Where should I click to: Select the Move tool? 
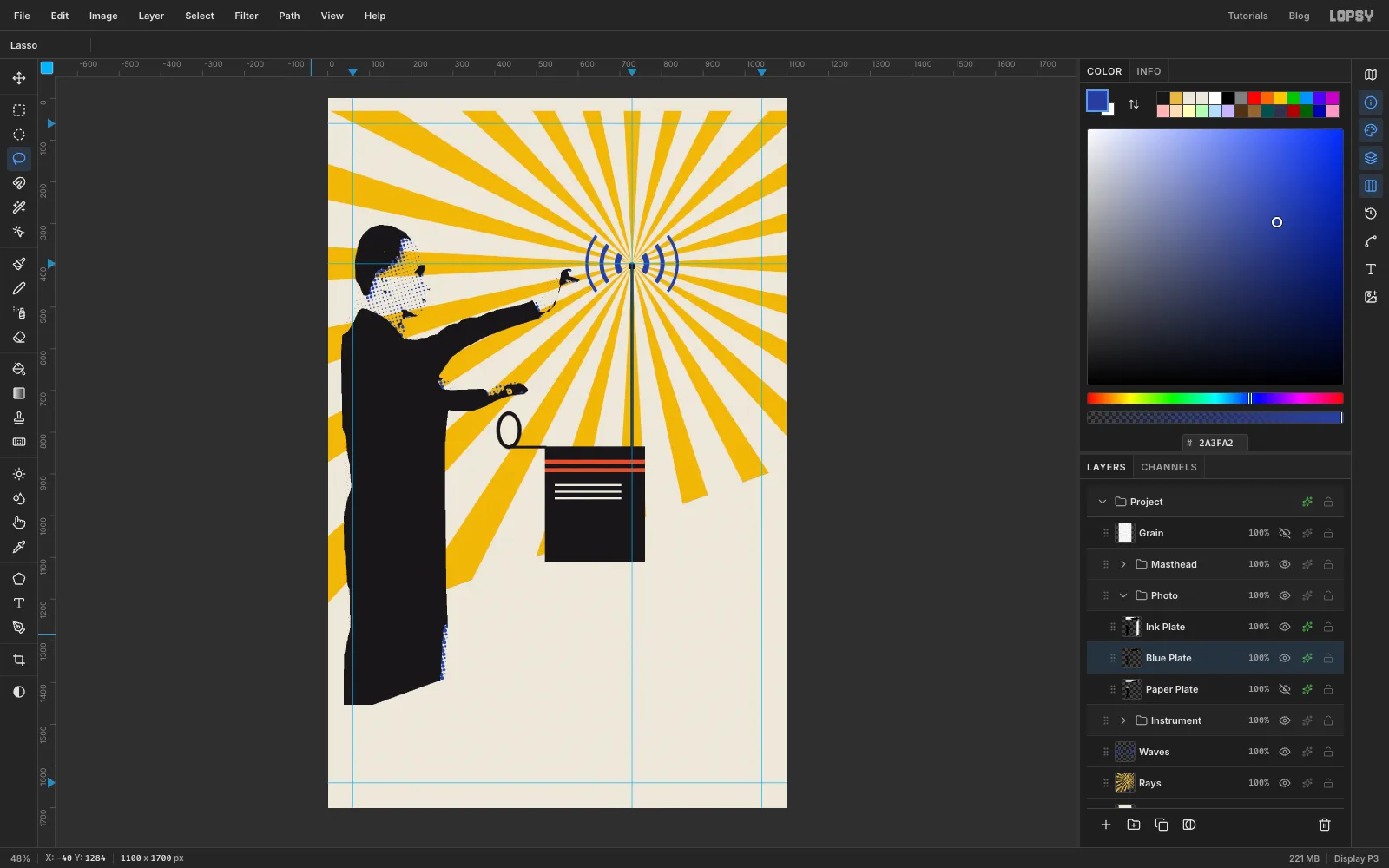point(19,78)
